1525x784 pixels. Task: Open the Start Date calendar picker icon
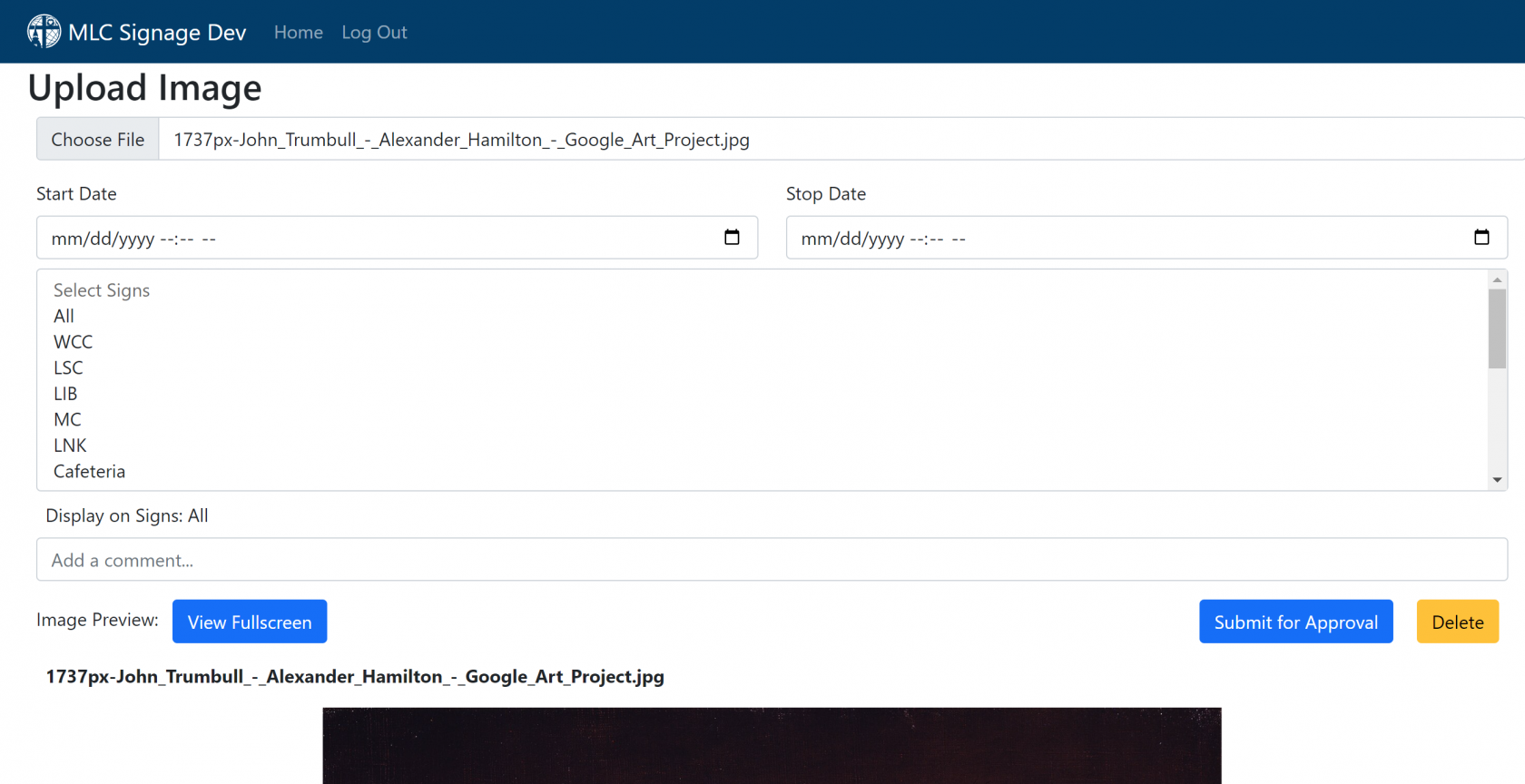point(732,238)
